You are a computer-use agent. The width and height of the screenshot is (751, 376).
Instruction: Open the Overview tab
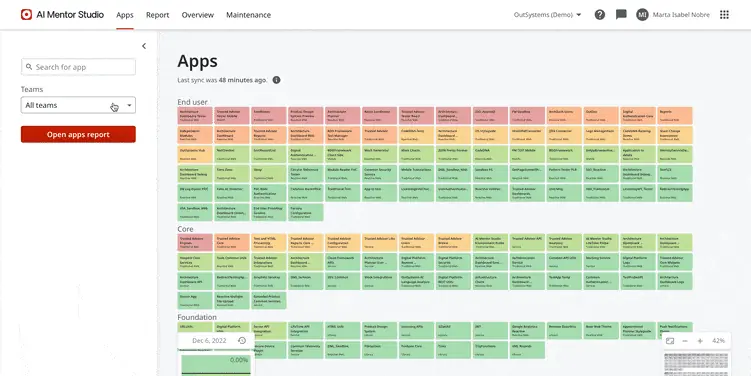coord(197,15)
